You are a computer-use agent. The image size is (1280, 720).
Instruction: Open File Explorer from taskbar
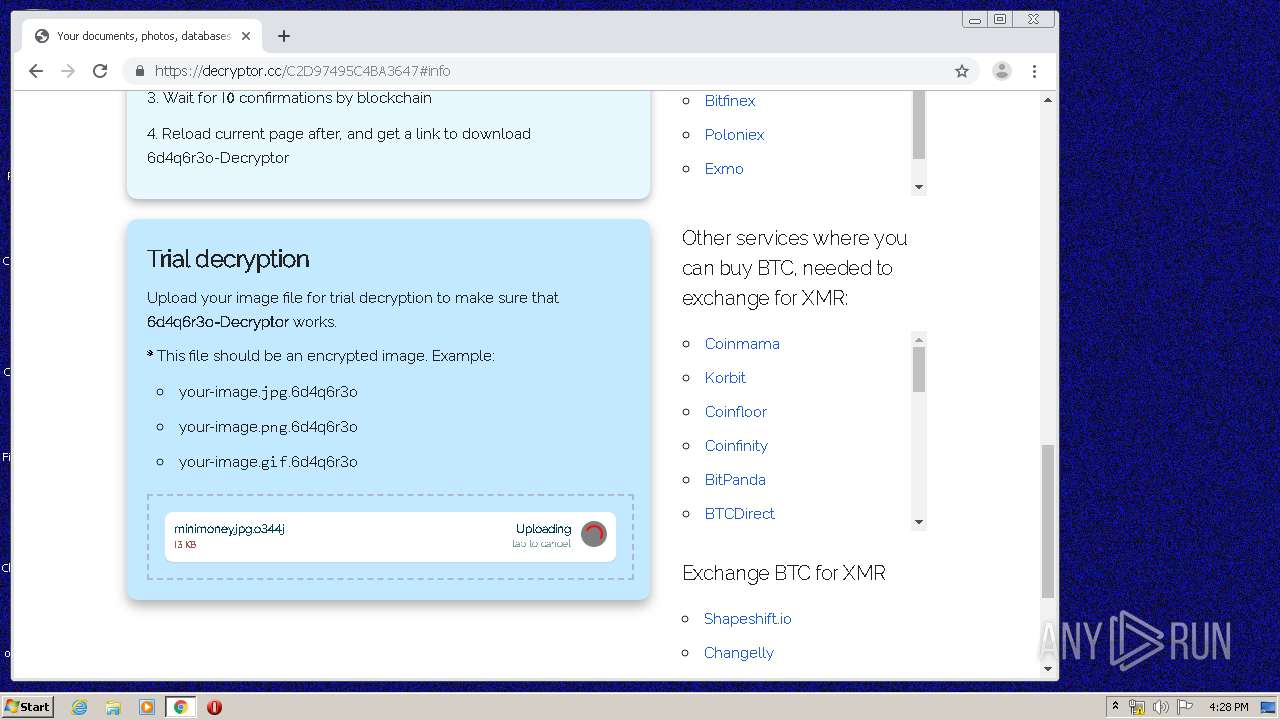[x=113, y=707]
